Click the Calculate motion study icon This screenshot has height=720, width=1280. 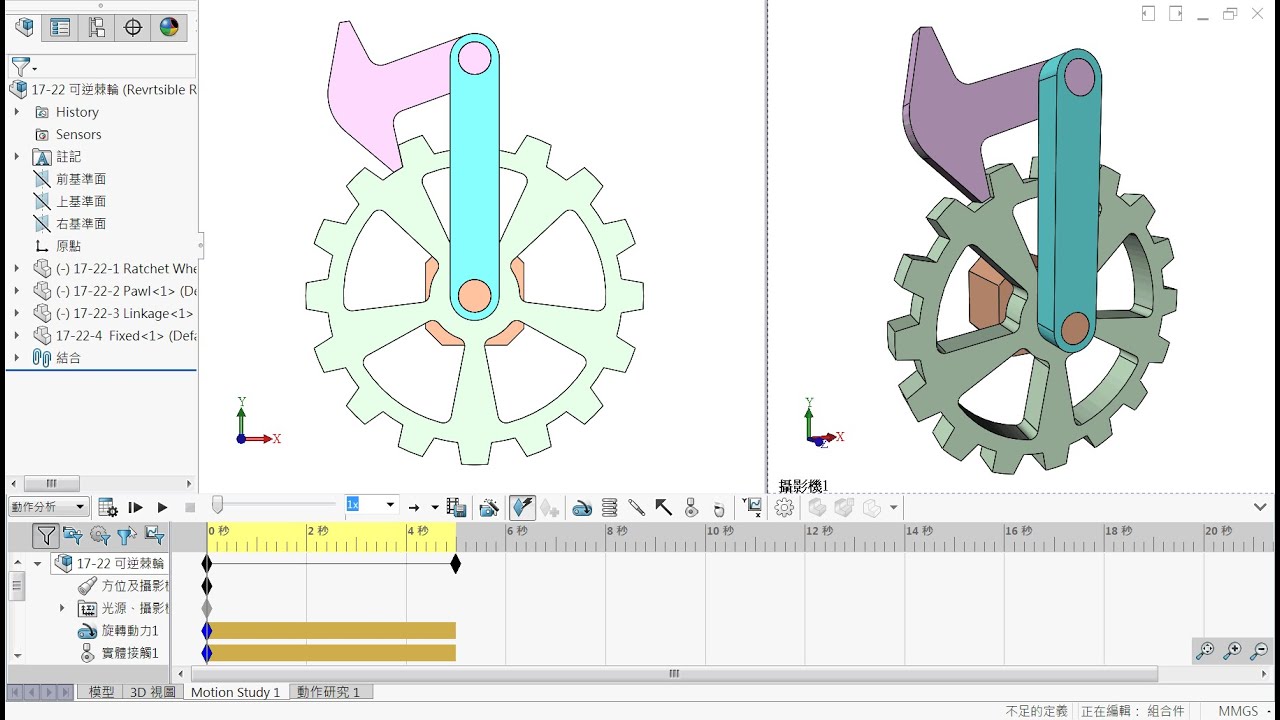tap(108, 507)
